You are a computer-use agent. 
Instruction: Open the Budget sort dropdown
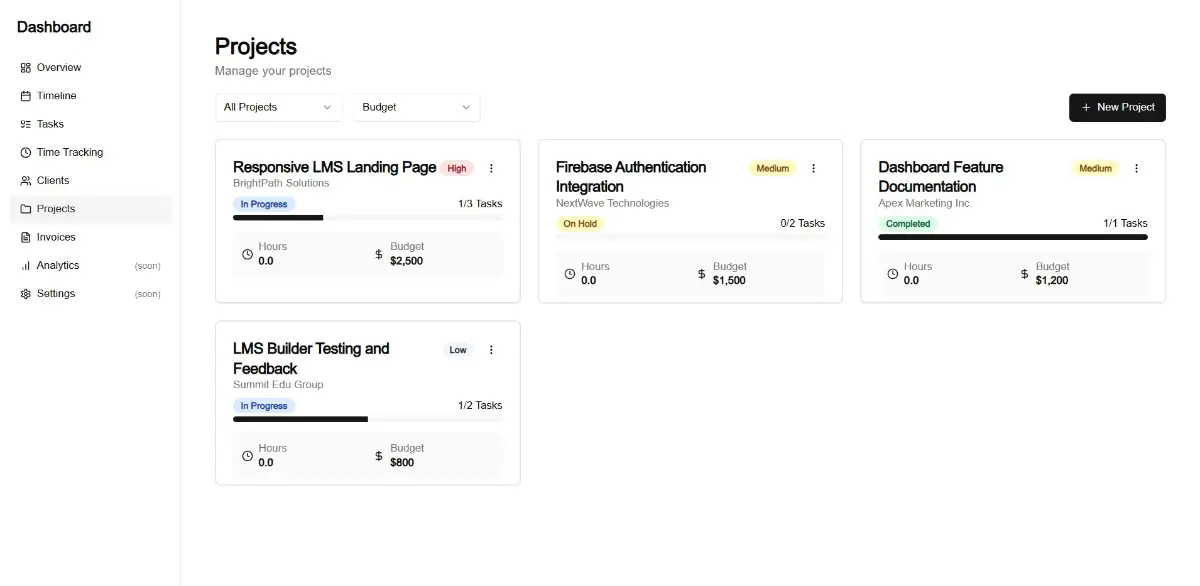(416, 107)
